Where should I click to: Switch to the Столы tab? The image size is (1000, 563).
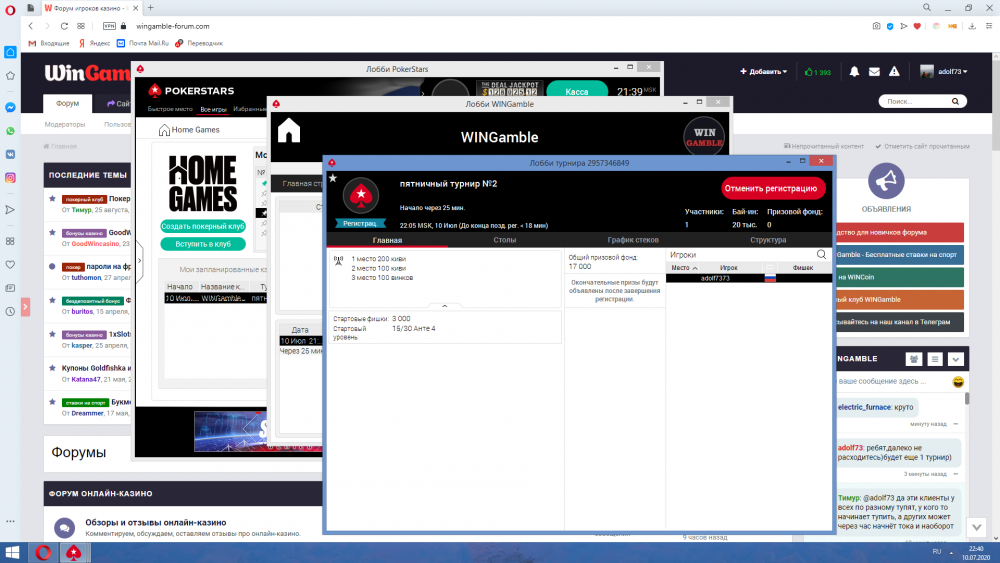(x=505, y=240)
